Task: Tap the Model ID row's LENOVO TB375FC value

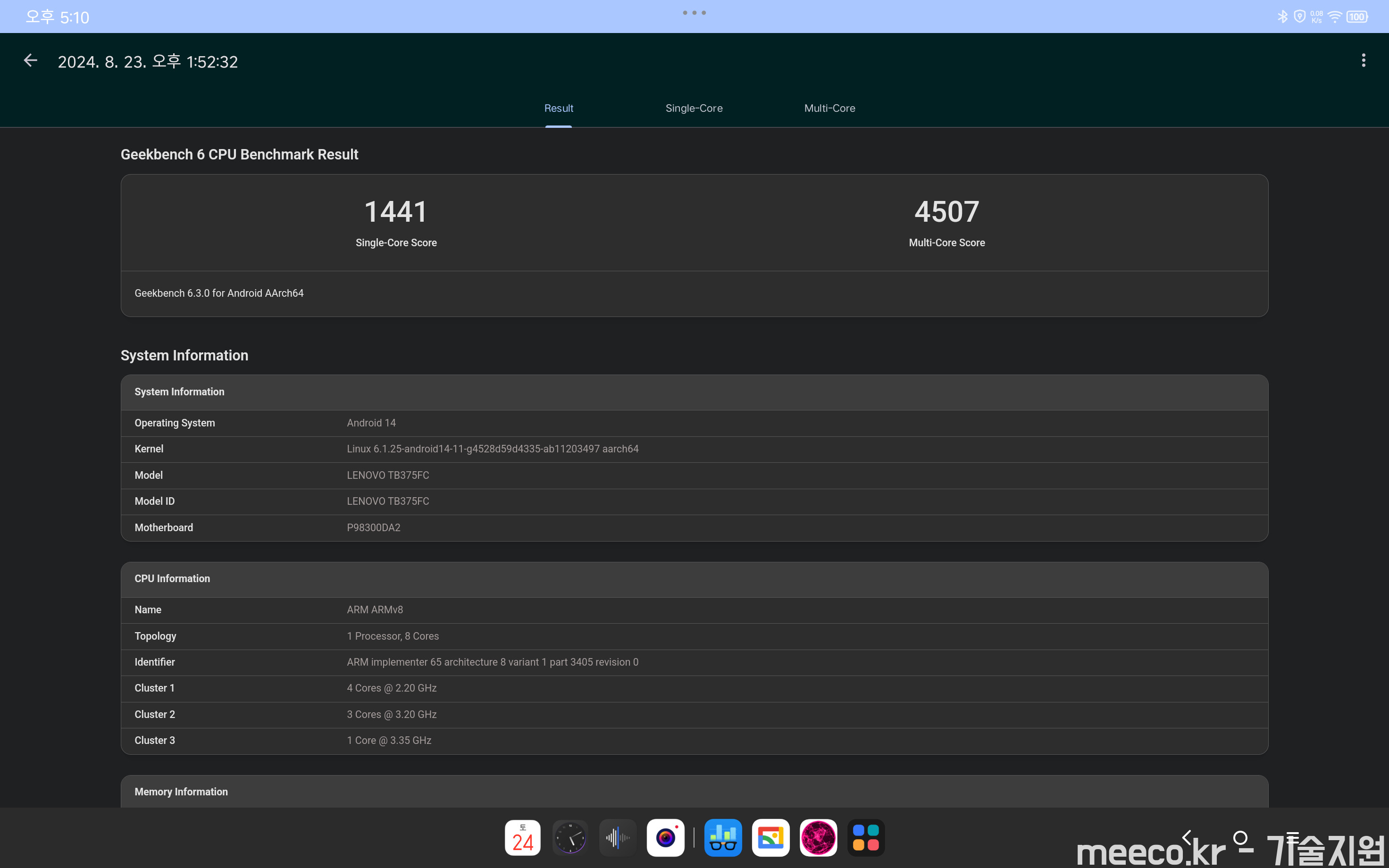Action: (x=387, y=501)
